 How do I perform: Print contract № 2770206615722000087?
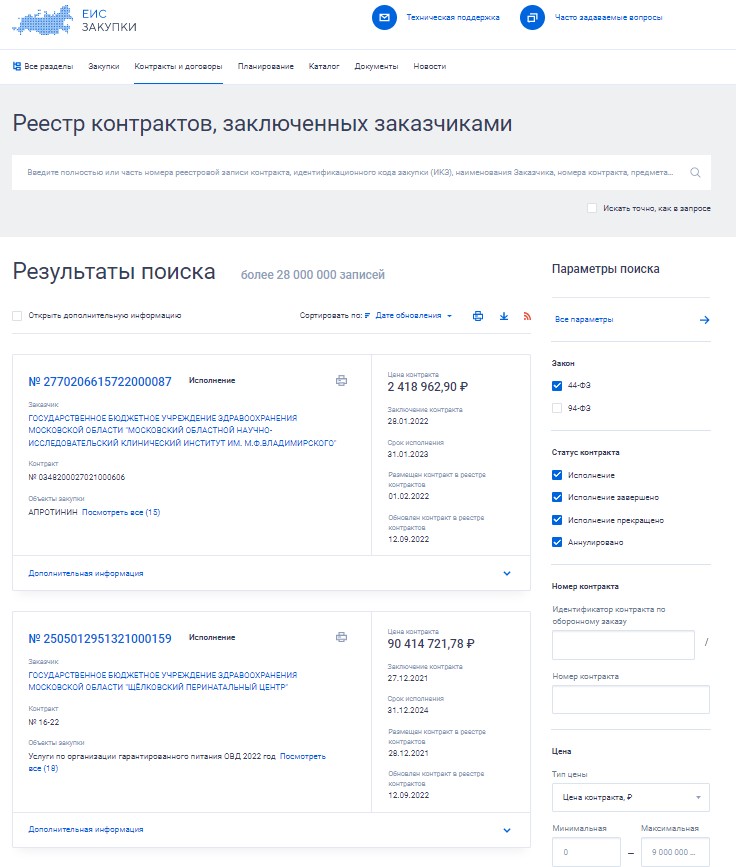[x=342, y=380]
